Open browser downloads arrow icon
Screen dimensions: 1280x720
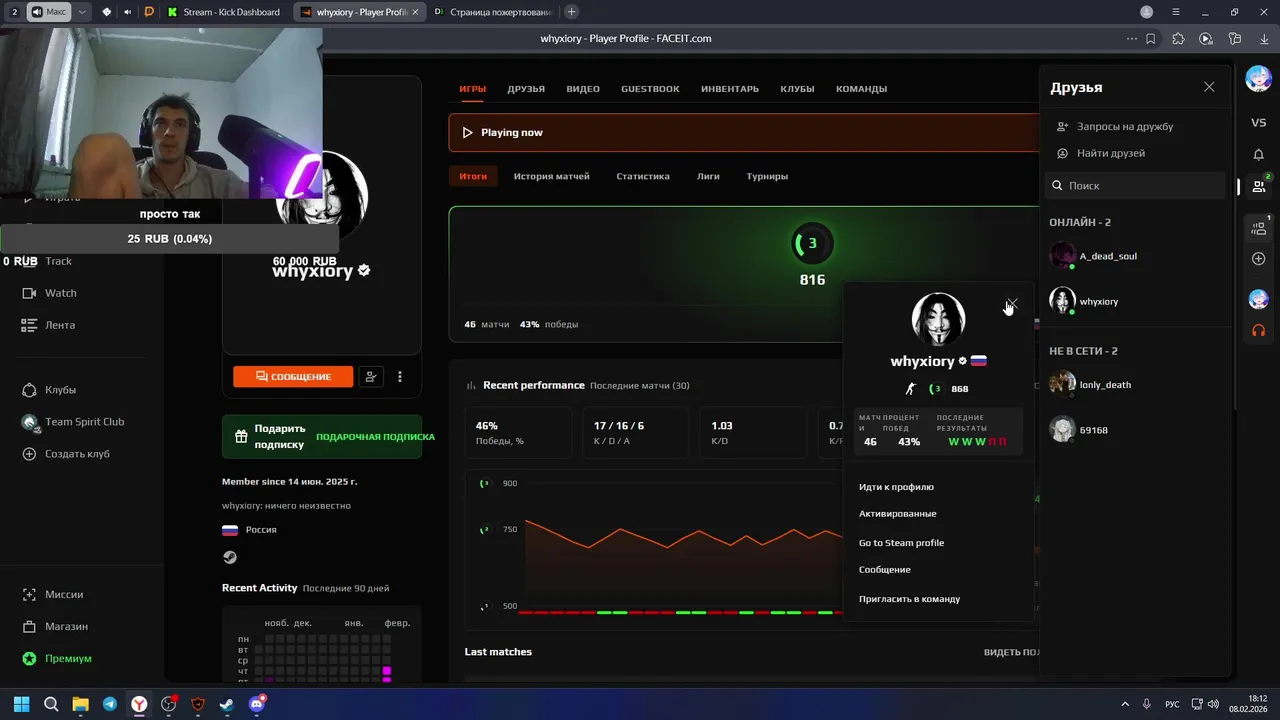click(1263, 39)
